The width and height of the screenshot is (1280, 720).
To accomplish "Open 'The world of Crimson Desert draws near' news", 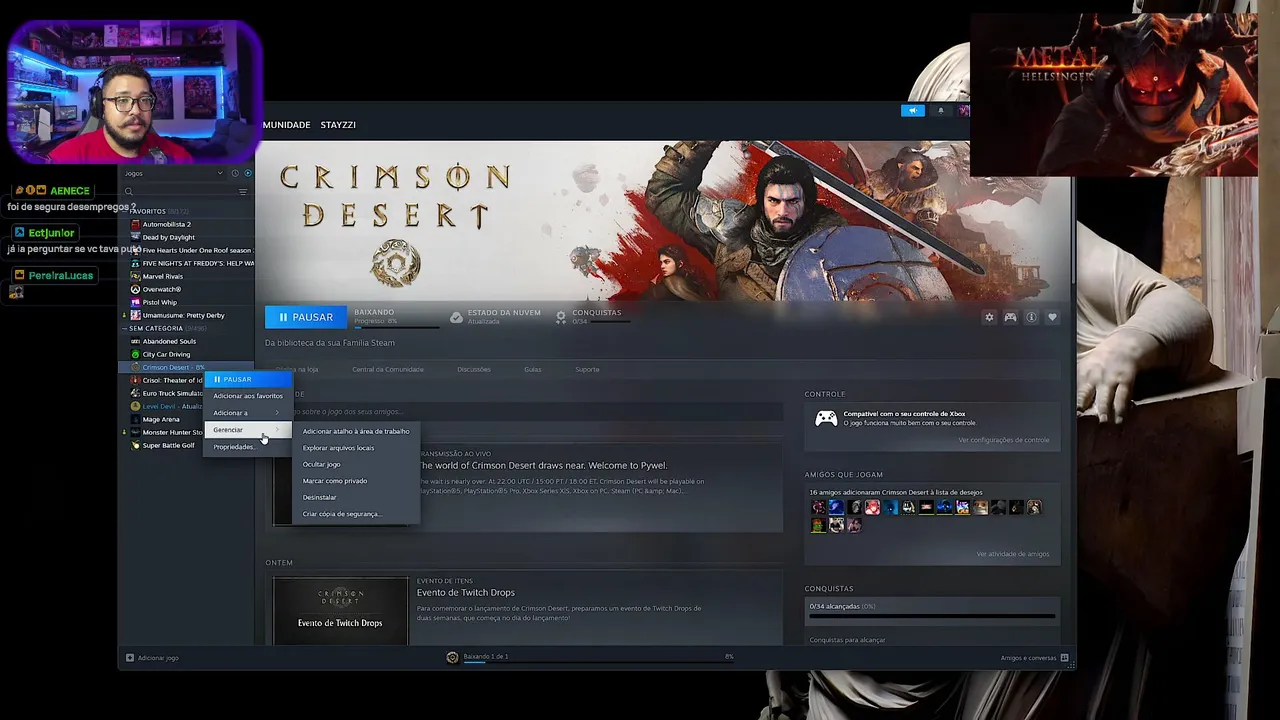I will (x=543, y=465).
